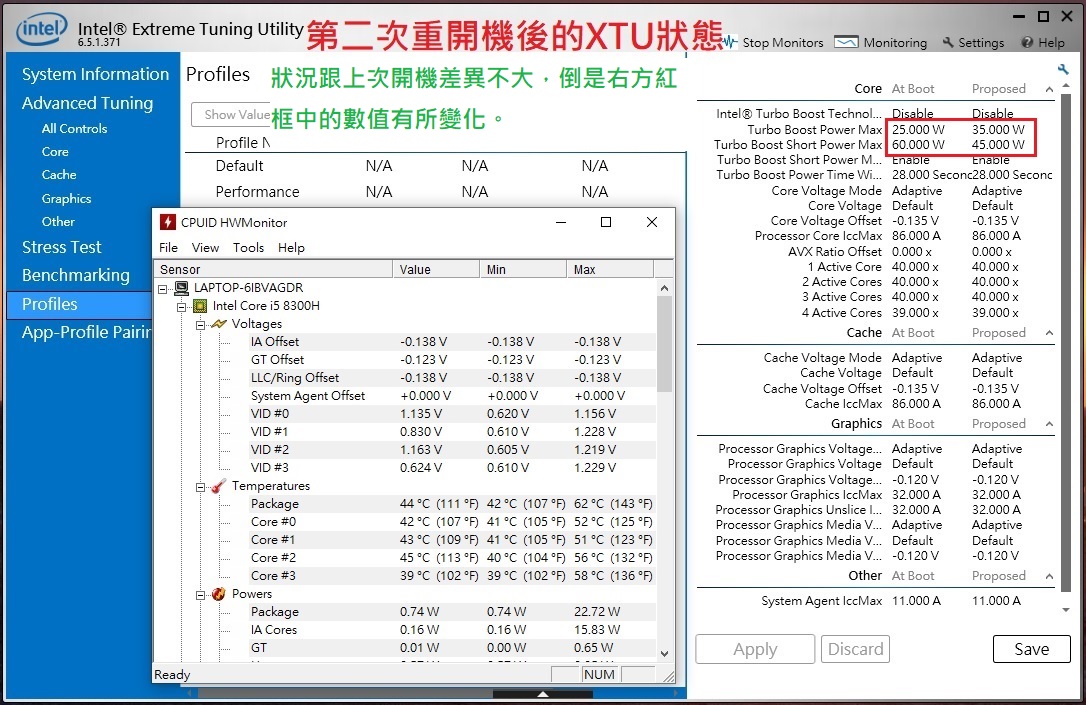Viewport: 1086px width, 705px height.
Task: Collapse the Powers tree node in HWMonitor
Action: (200, 593)
